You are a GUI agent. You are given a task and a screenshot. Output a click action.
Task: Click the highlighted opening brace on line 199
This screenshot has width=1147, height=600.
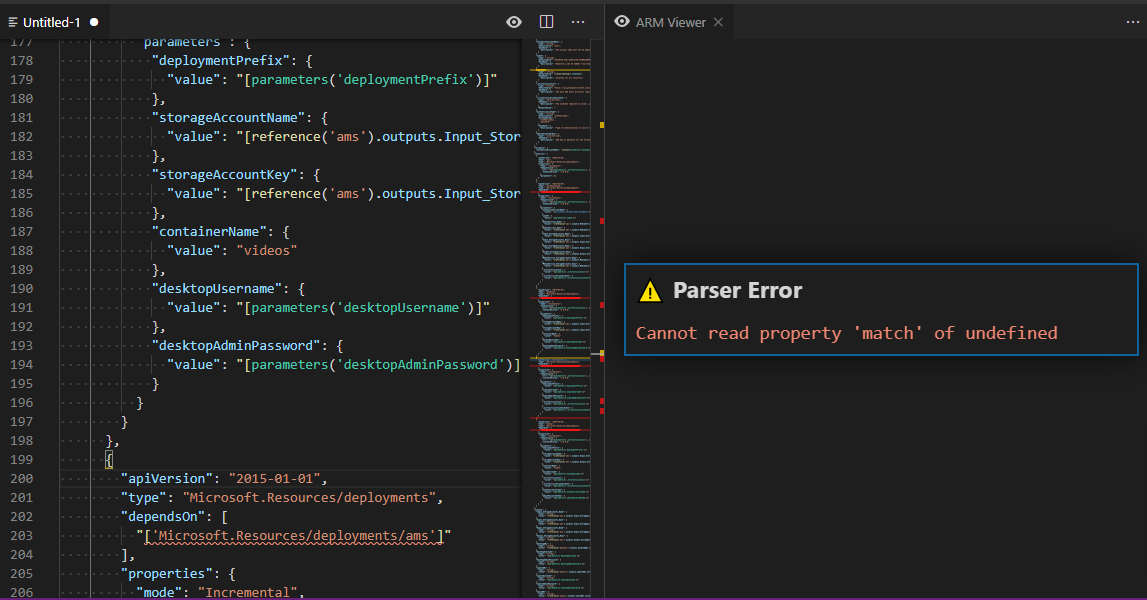(x=109, y=460)
